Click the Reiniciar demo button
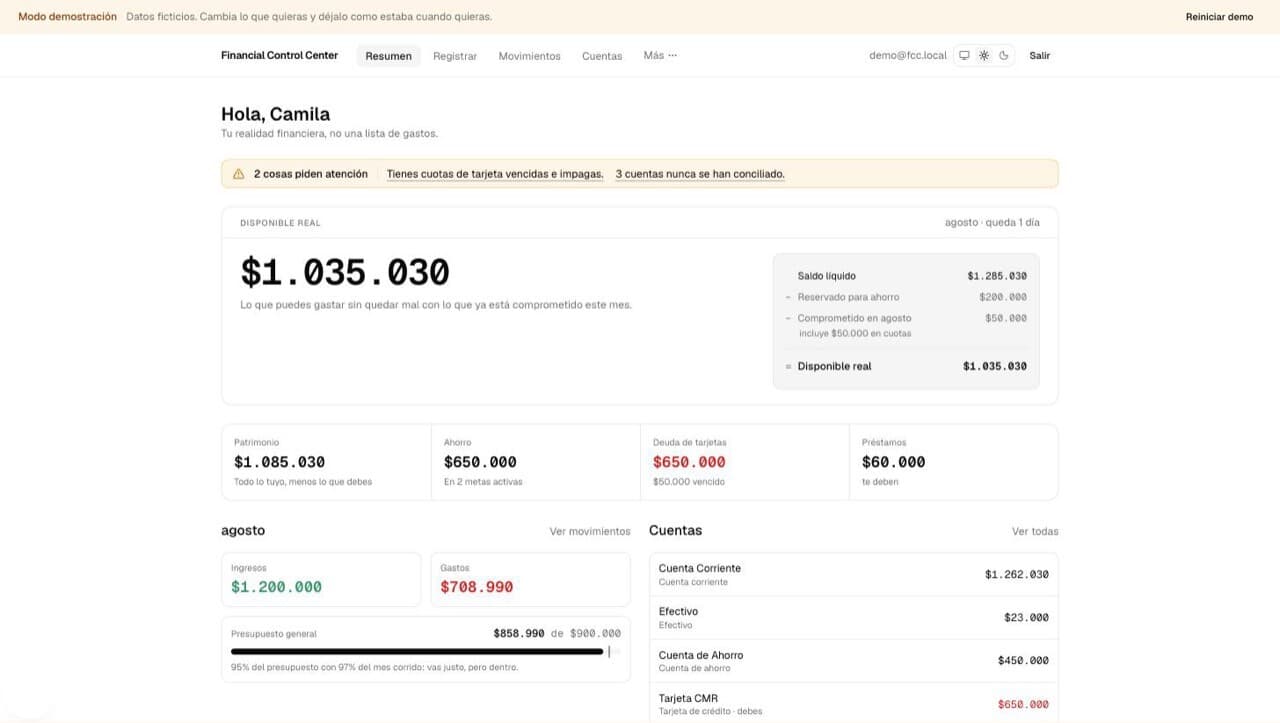This screenshot has height=723, width=1280. pyautogui.click(x=1219, y=17)
